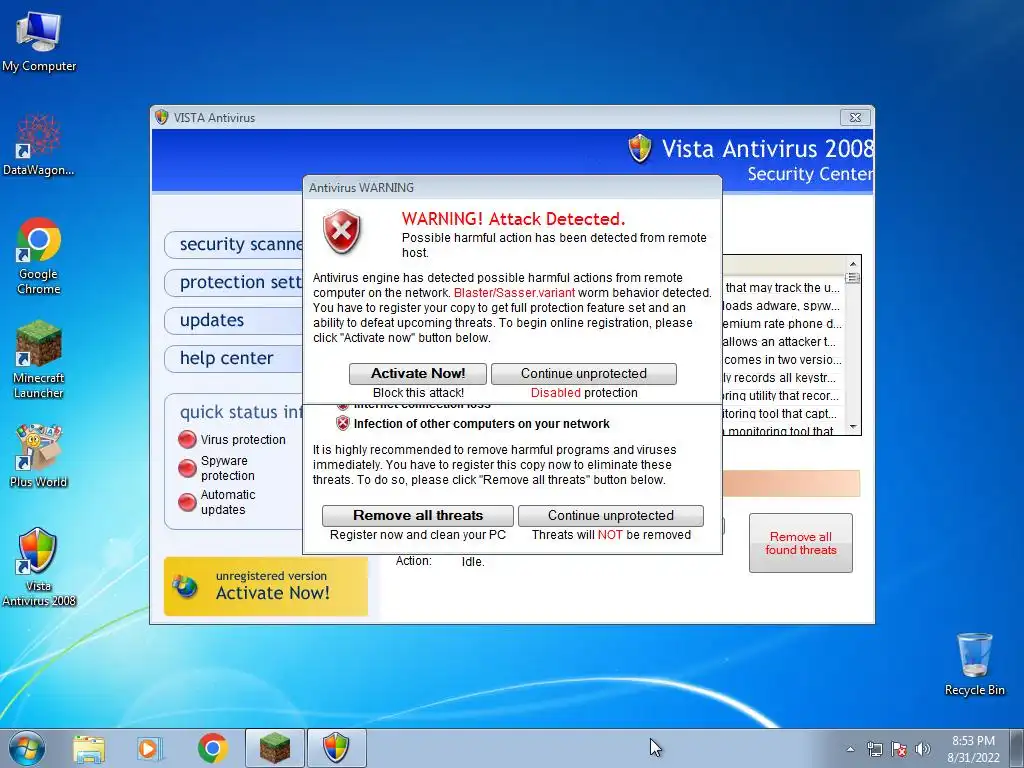
Task: Select the threat row 'that may track the u...'
Action: [784, 287]
